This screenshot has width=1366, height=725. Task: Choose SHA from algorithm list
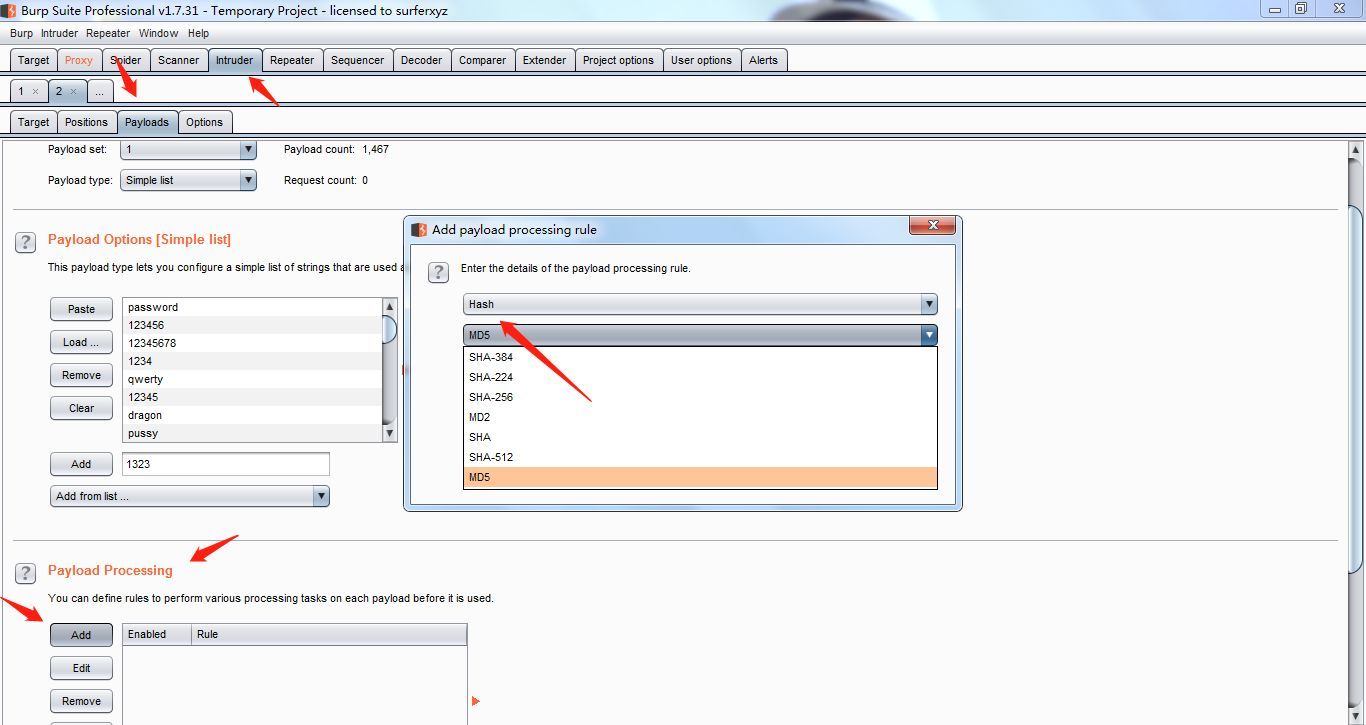click(x=700, y=437)
